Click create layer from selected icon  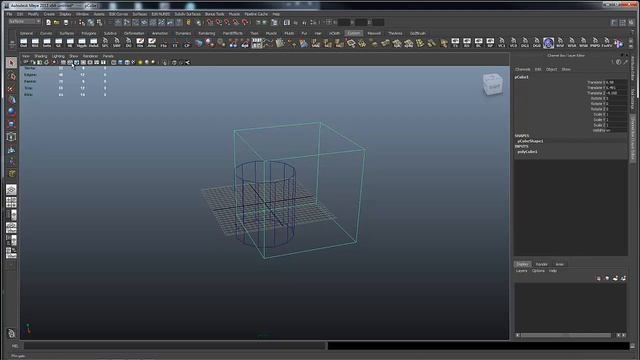623,278
